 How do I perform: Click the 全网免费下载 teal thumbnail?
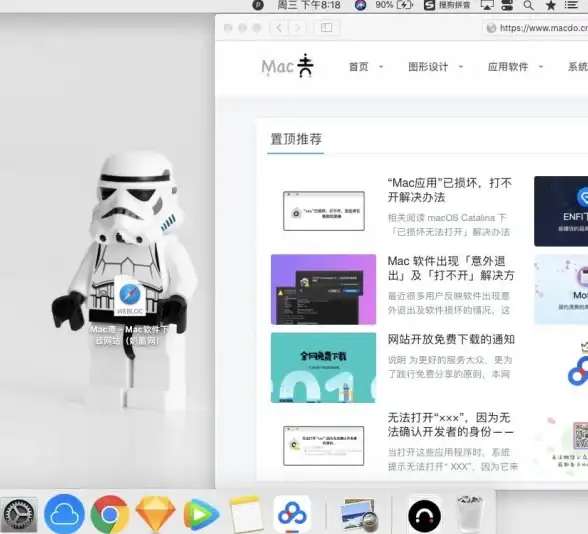coord(323,368)
